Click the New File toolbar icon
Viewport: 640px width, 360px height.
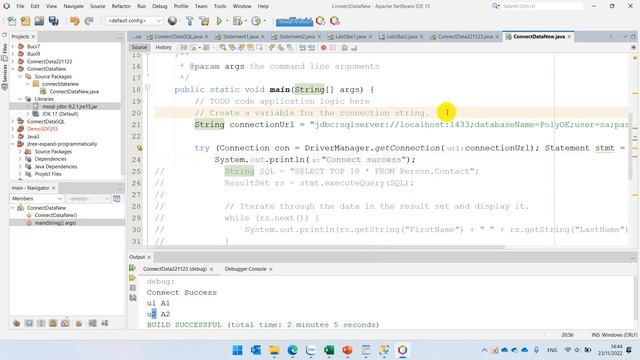coord(12,21)
